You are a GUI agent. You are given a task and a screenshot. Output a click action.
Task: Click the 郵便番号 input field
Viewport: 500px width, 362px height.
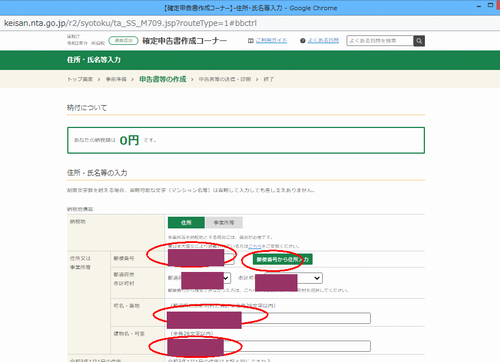pyautogui.click(x=201, y=259)
